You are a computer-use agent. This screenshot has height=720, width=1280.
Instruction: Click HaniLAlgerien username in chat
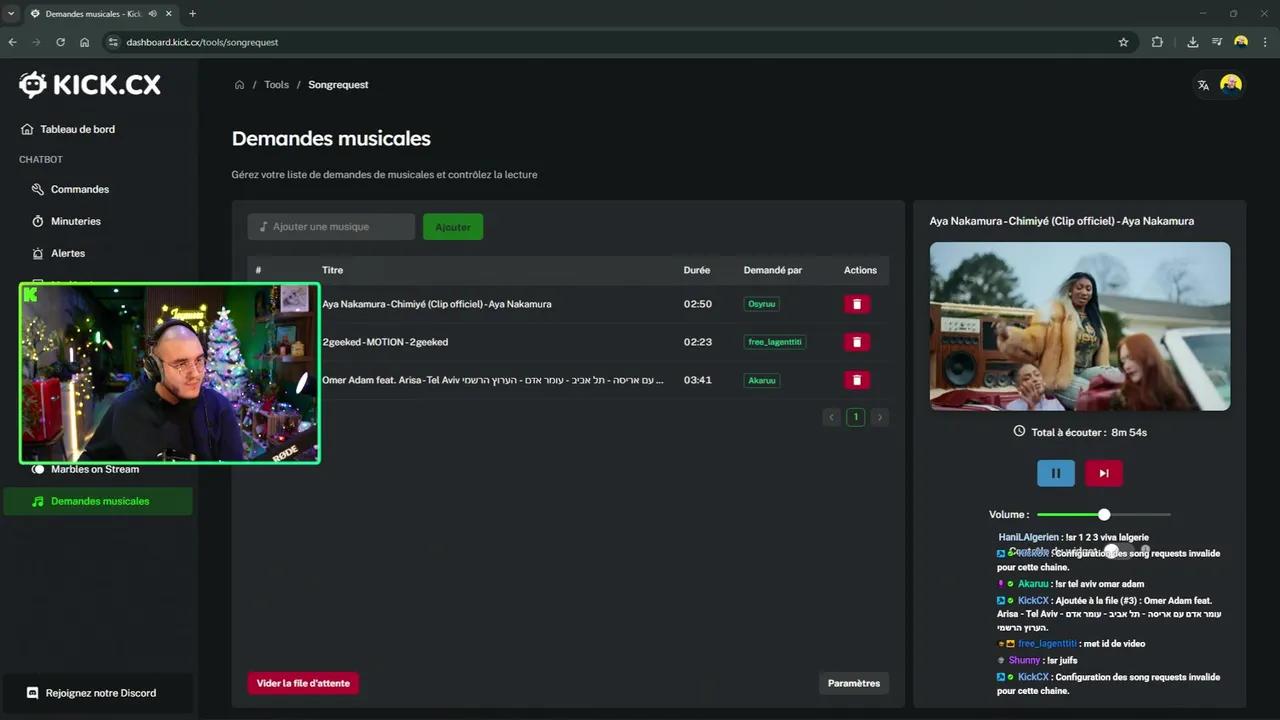coord(1028,537)
